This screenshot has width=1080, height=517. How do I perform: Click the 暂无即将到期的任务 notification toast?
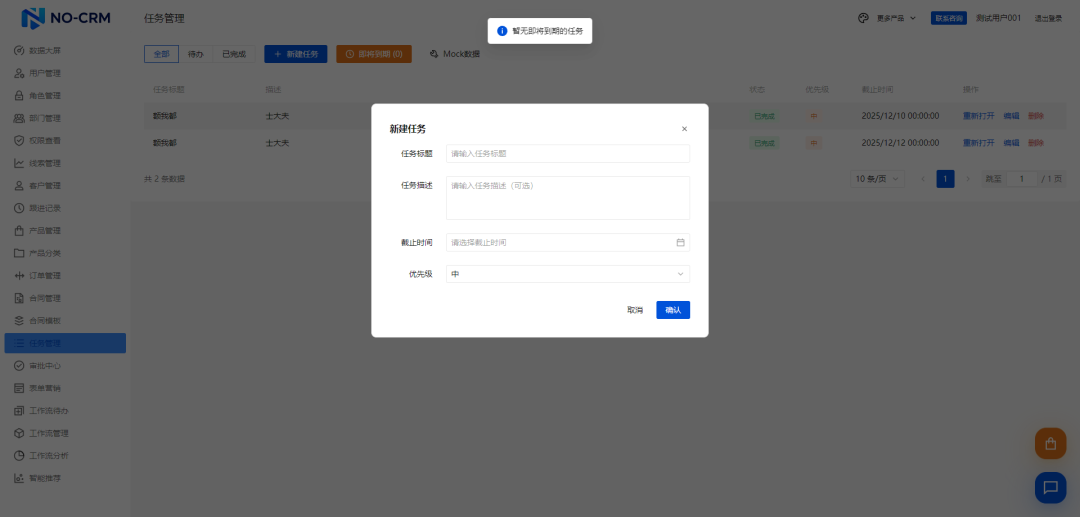click(x=540, y=31)
